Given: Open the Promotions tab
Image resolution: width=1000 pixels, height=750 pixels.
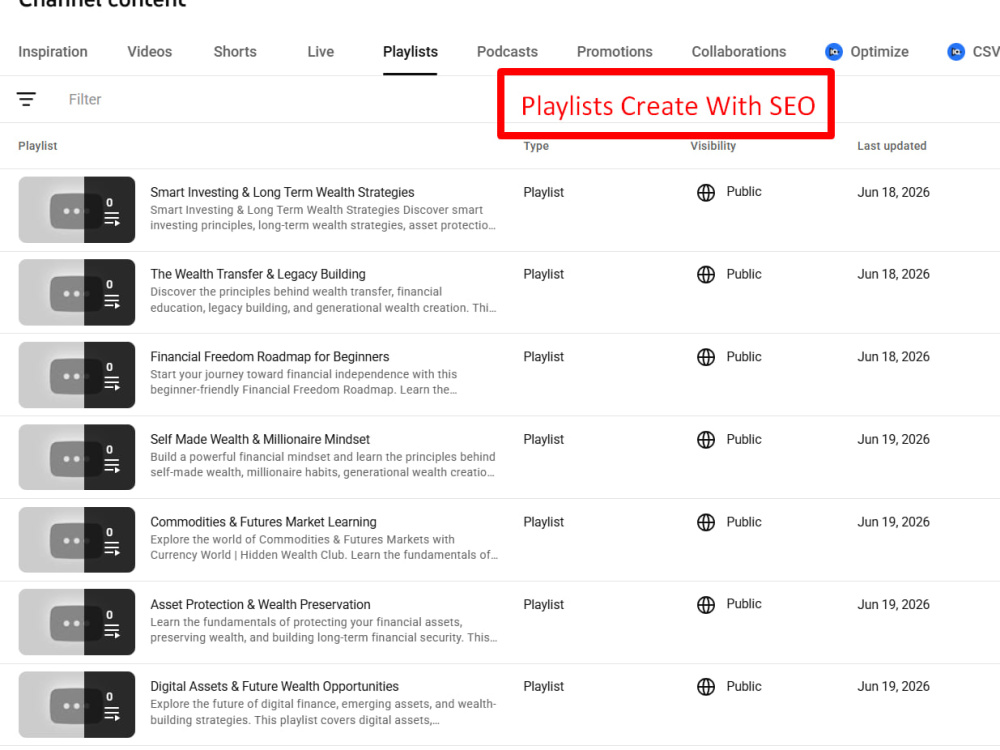Looking at the screenshot, I should tap(614, 52).
